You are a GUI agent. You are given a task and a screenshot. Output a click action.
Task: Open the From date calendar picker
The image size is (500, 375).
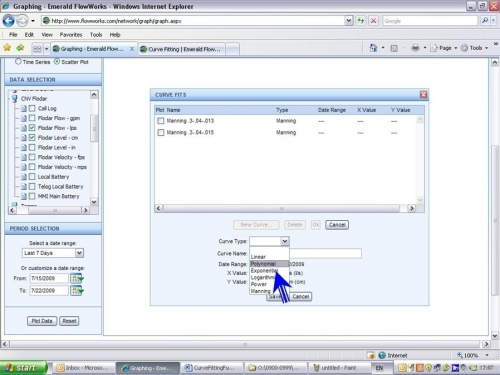[x=76, y=278]
